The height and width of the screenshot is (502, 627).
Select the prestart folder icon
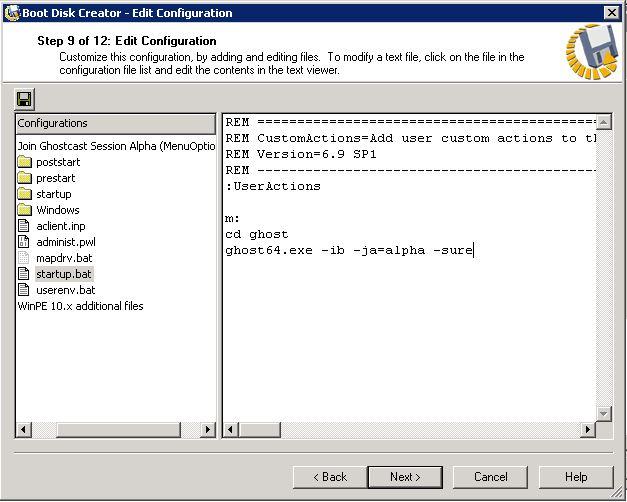coord(25,178)
